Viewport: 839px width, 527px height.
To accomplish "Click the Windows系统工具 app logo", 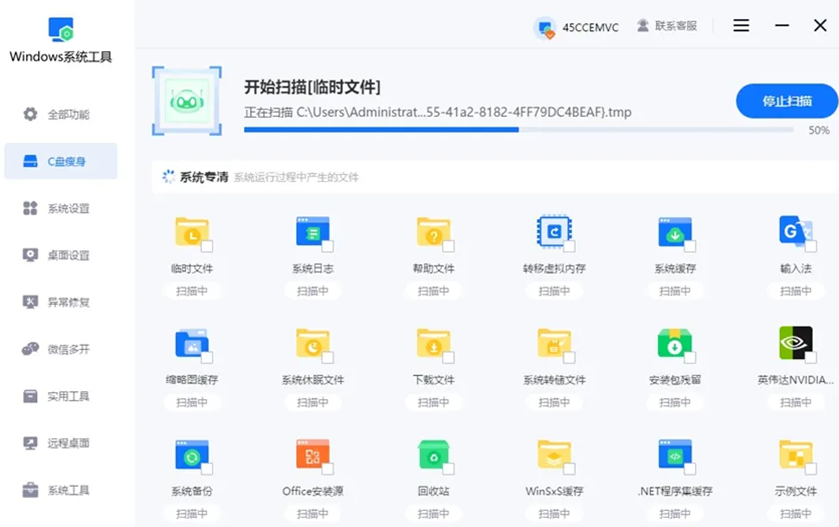I will [61, 29].
